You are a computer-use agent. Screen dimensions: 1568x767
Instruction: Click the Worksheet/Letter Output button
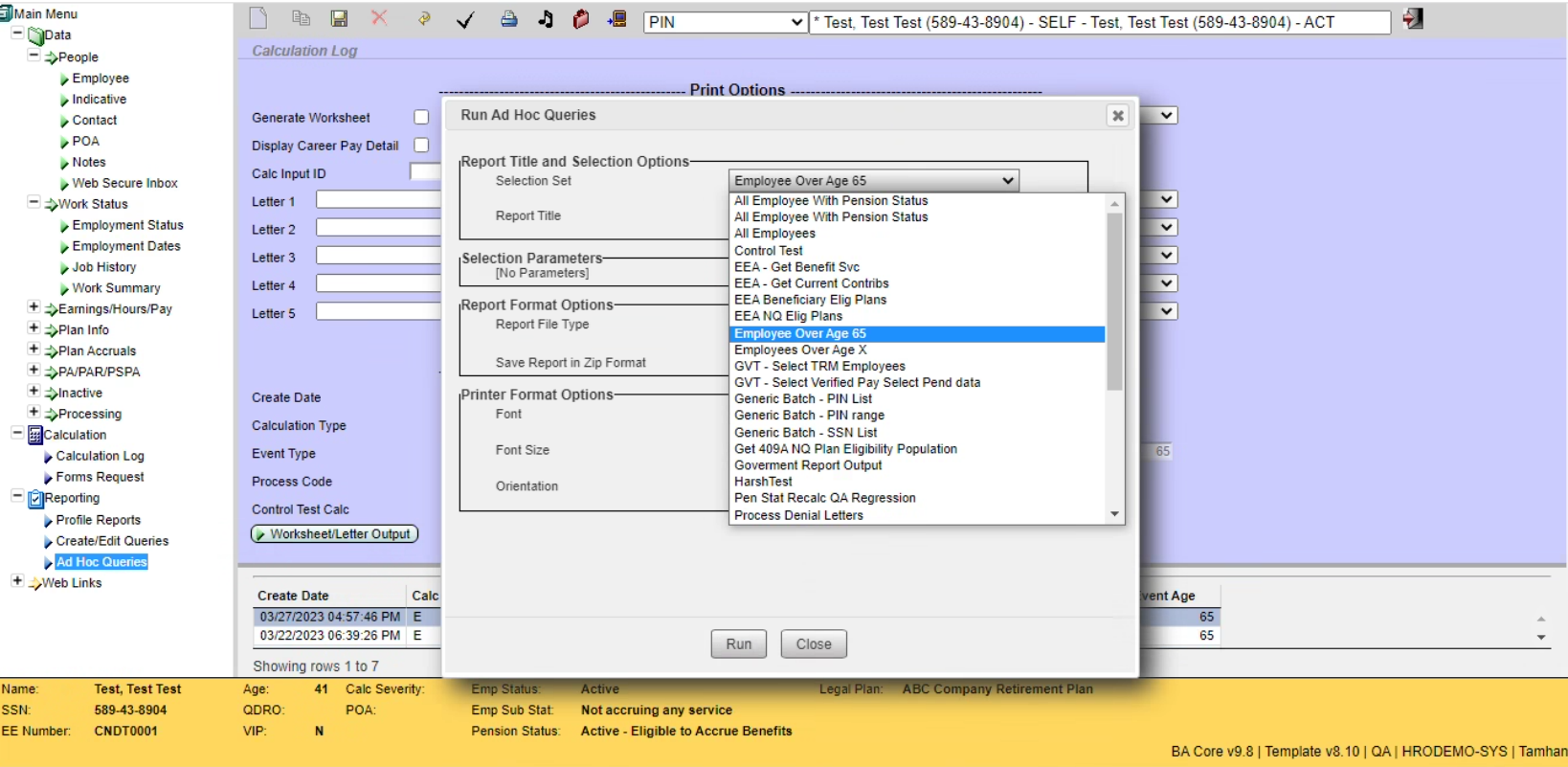click(x=334, y=534)
